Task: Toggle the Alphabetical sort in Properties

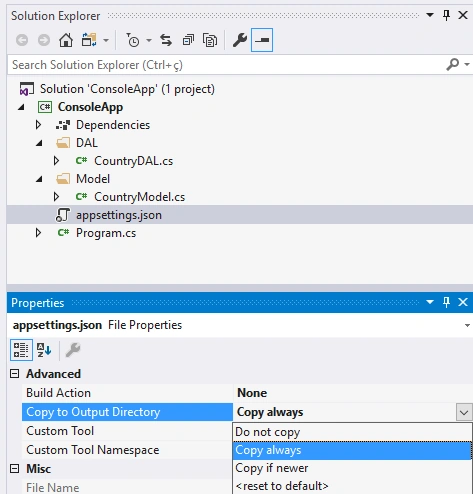Action: pos(44,350)
